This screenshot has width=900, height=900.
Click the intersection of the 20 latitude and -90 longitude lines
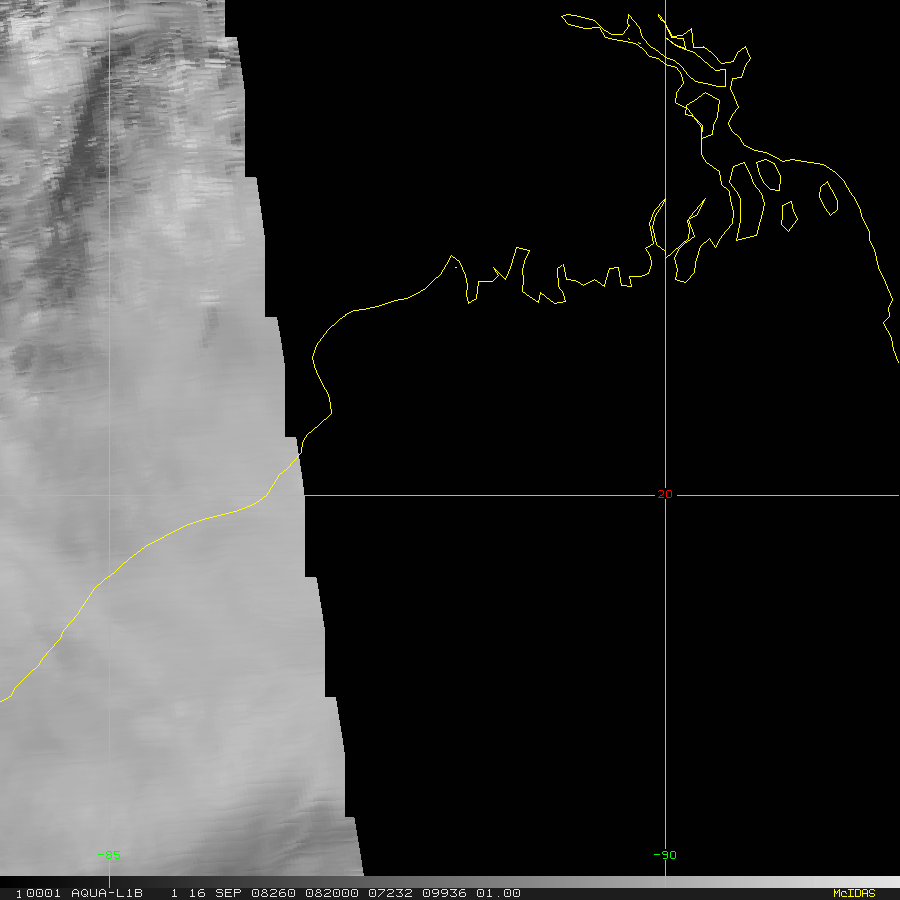665,494
